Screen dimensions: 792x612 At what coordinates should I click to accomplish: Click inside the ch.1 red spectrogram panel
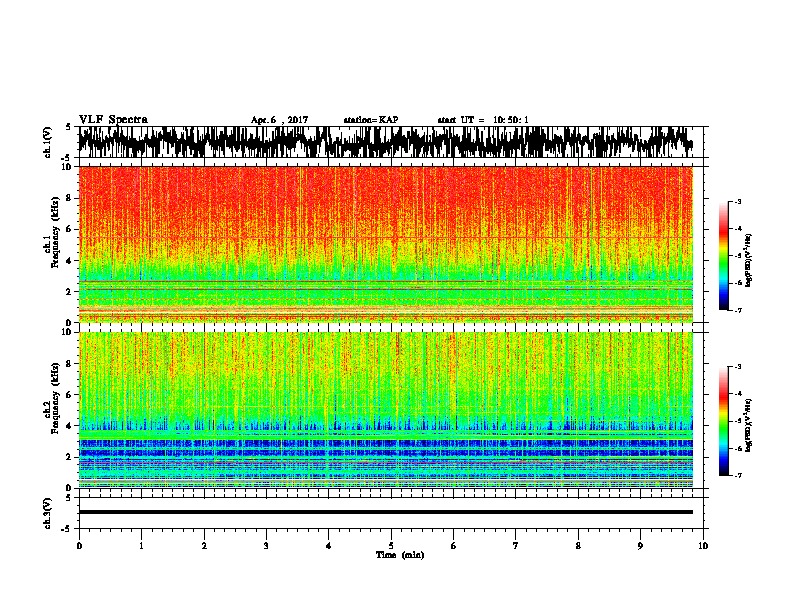click(x=385, y=244)
